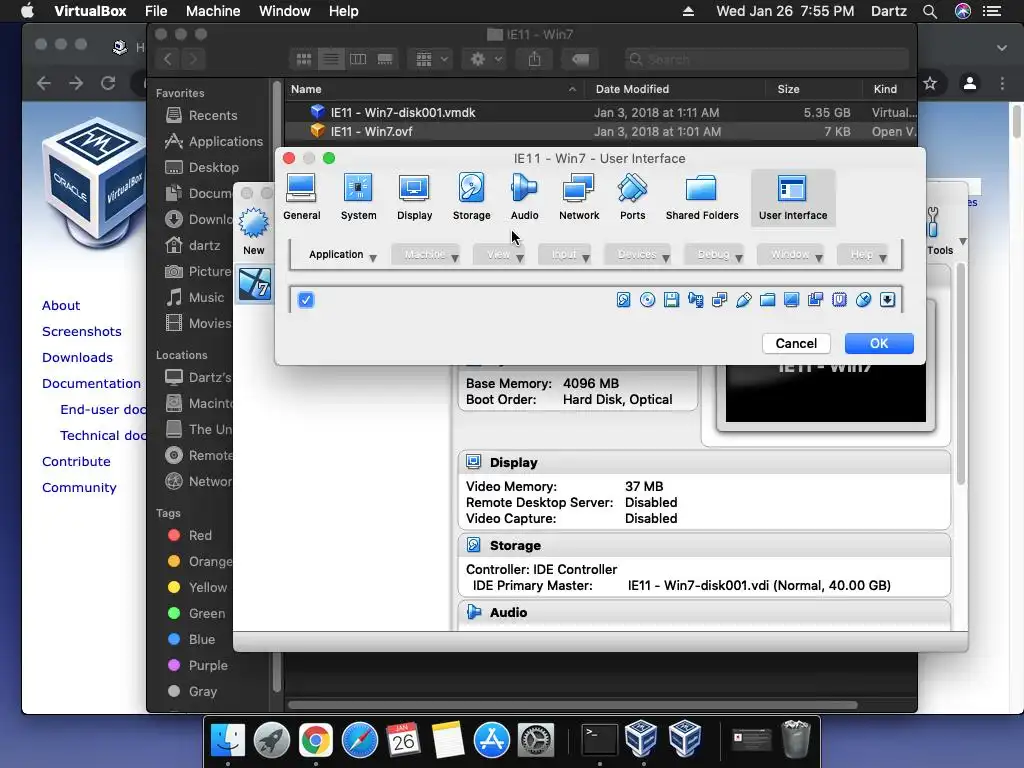Select the User Interface settings section
Image resolution: width=1024 pixels, height=768 pixels.
click(x=793, y=197)
